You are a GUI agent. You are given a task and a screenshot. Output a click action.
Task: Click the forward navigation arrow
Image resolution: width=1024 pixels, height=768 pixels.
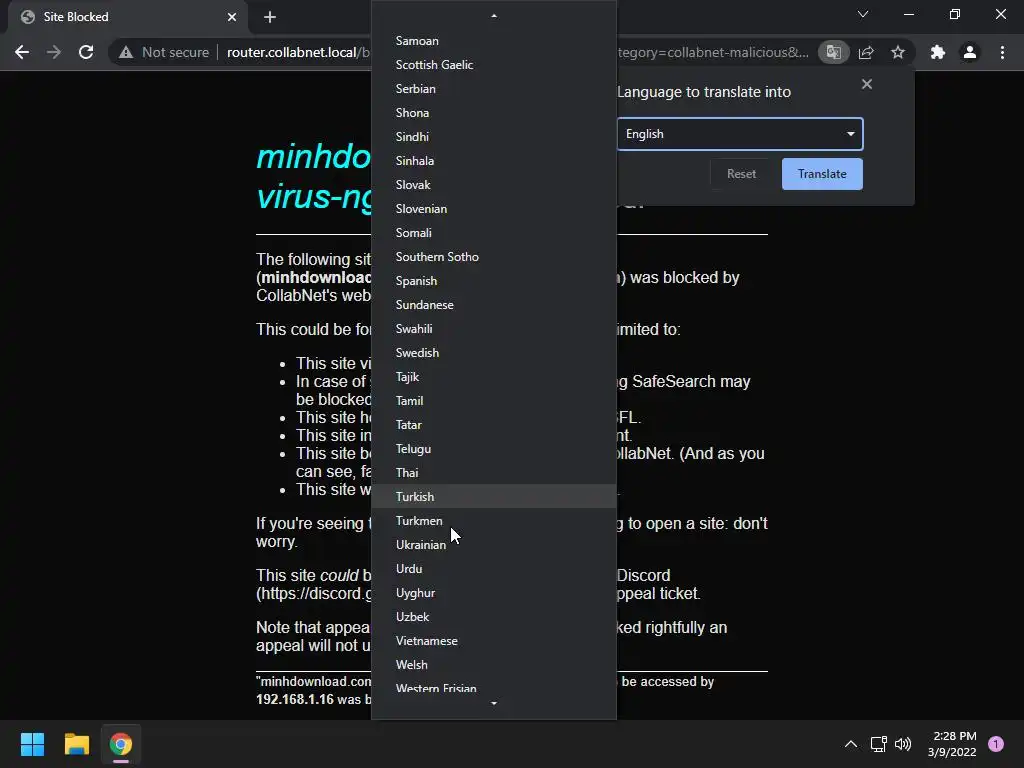pos(54,52)
